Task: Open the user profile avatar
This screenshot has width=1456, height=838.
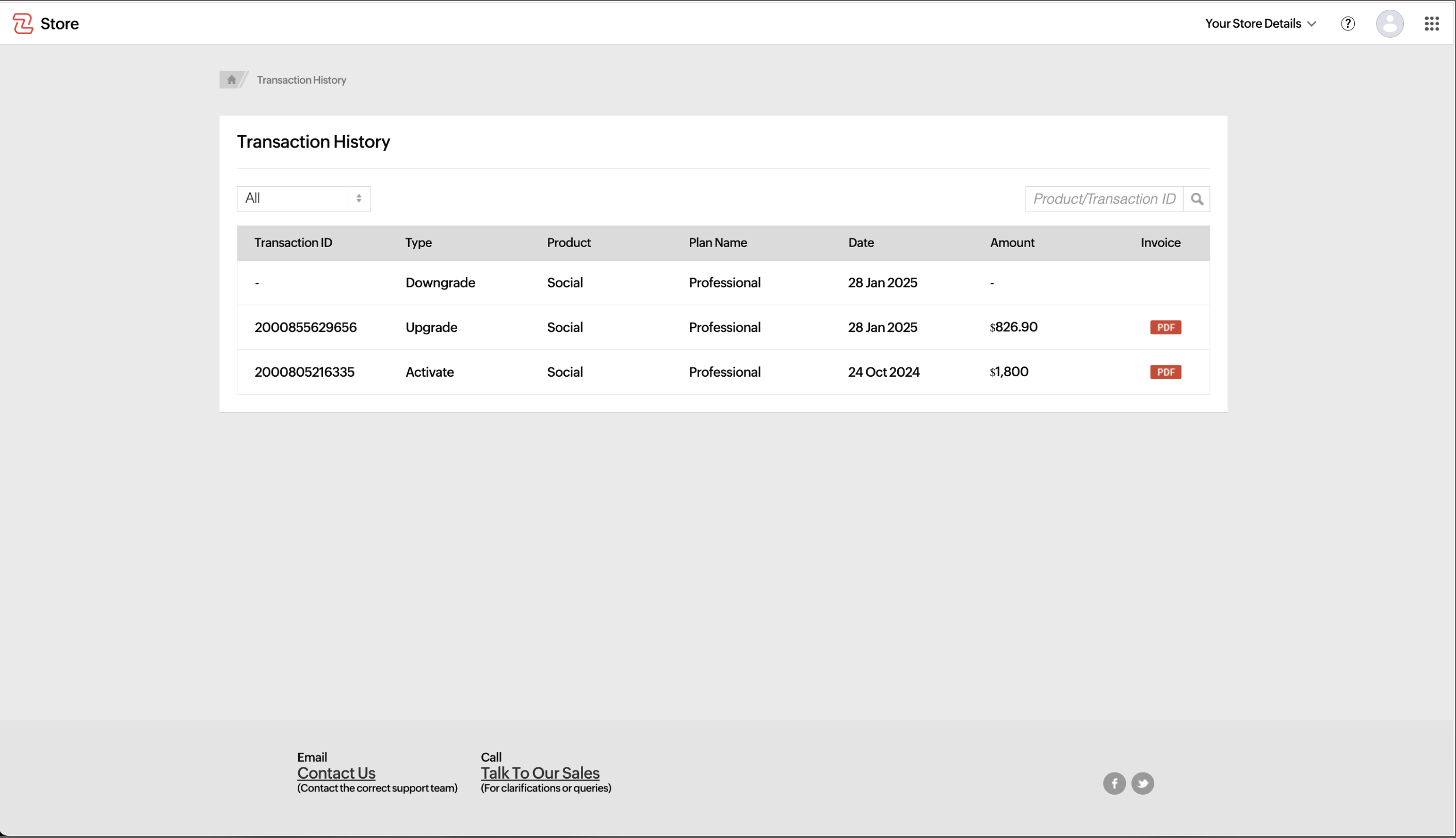Action: [x=1389, y=24]
